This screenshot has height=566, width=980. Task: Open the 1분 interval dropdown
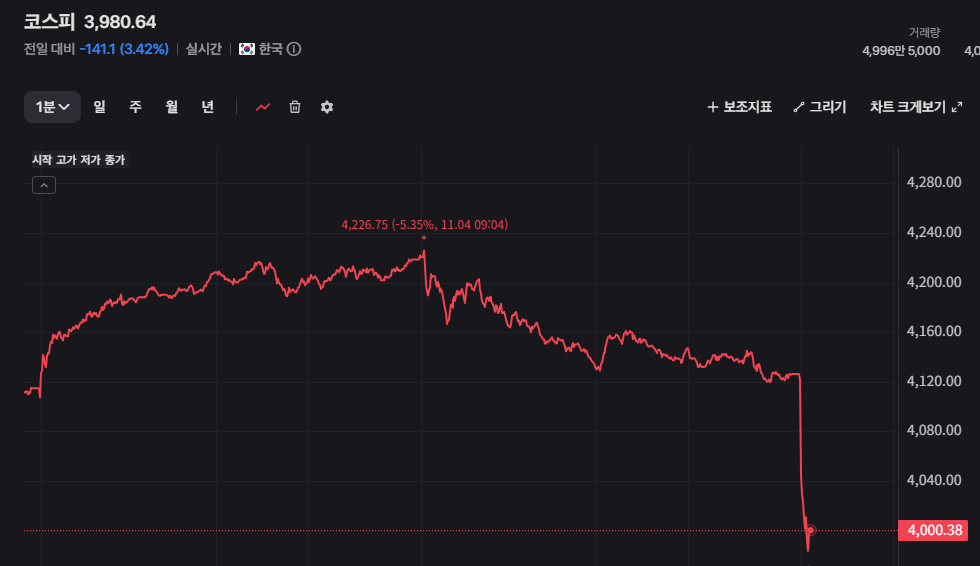point(52,107)
